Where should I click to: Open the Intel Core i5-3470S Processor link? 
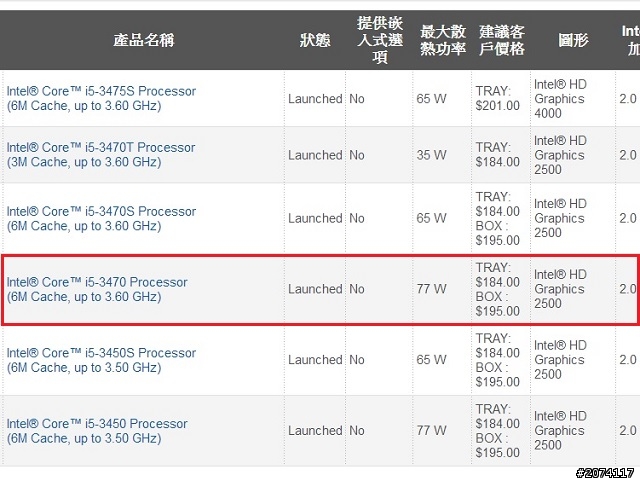pyautogui.click(x=101, y=218)
